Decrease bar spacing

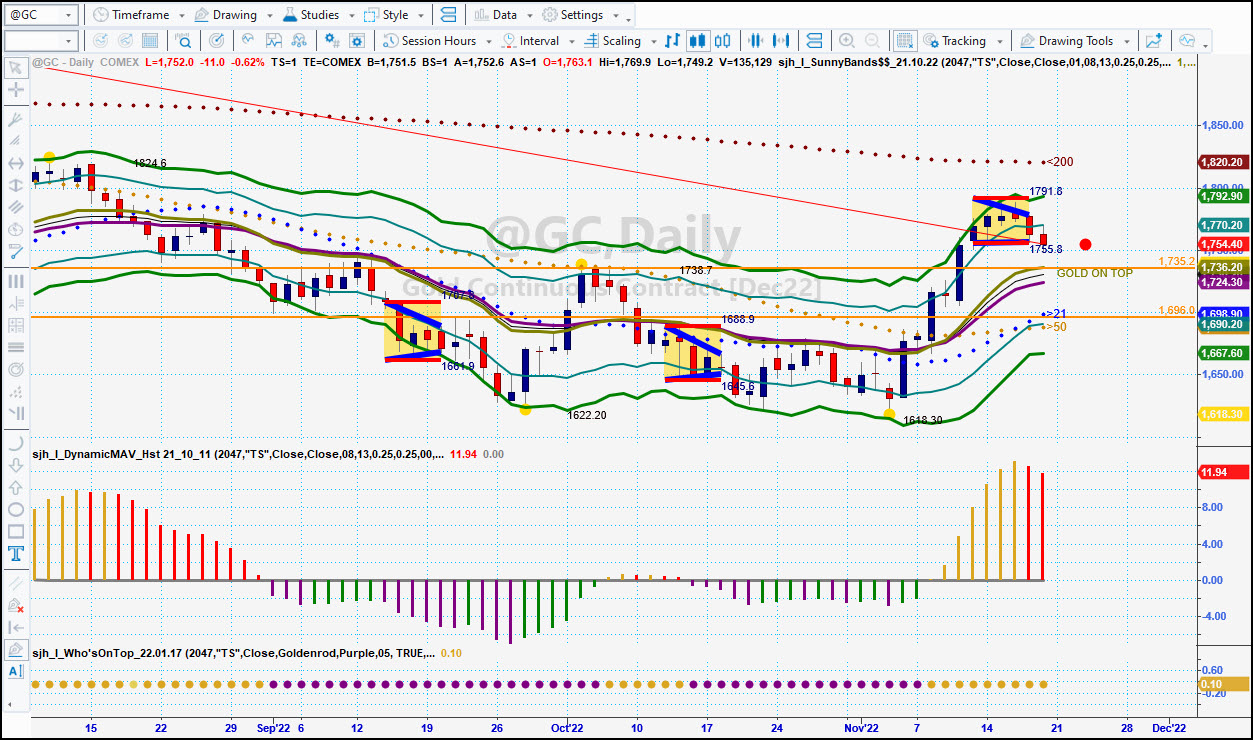[756, 41]
